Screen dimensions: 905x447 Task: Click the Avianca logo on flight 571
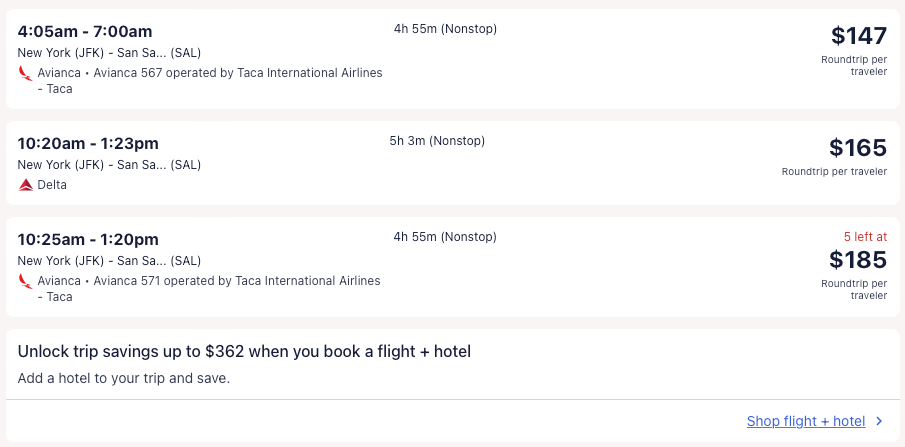coord(25,281)
